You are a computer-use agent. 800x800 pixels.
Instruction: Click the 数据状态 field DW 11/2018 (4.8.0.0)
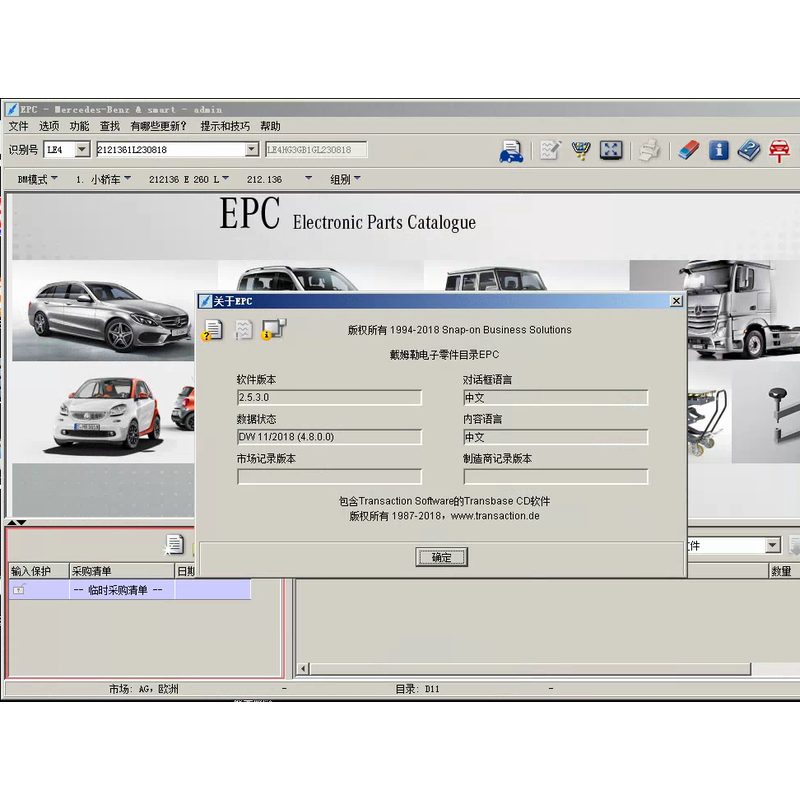pyautogui.click(x=330, y=437)
